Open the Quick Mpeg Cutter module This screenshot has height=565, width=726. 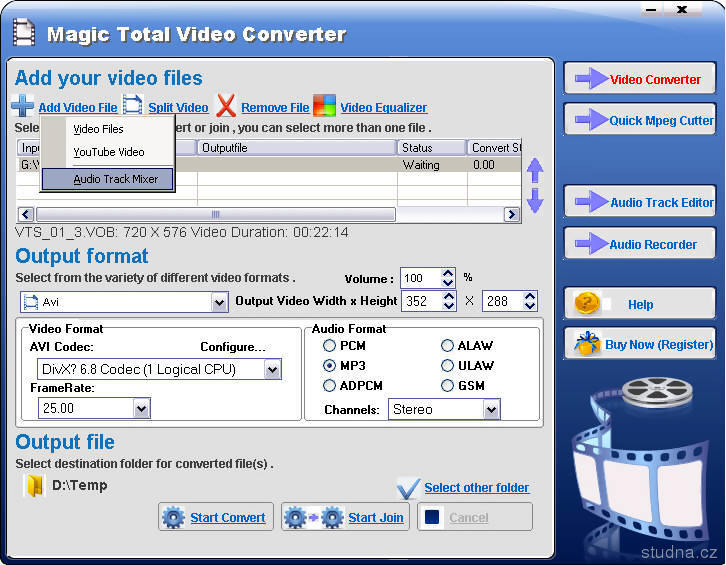[x=640, y=119]
